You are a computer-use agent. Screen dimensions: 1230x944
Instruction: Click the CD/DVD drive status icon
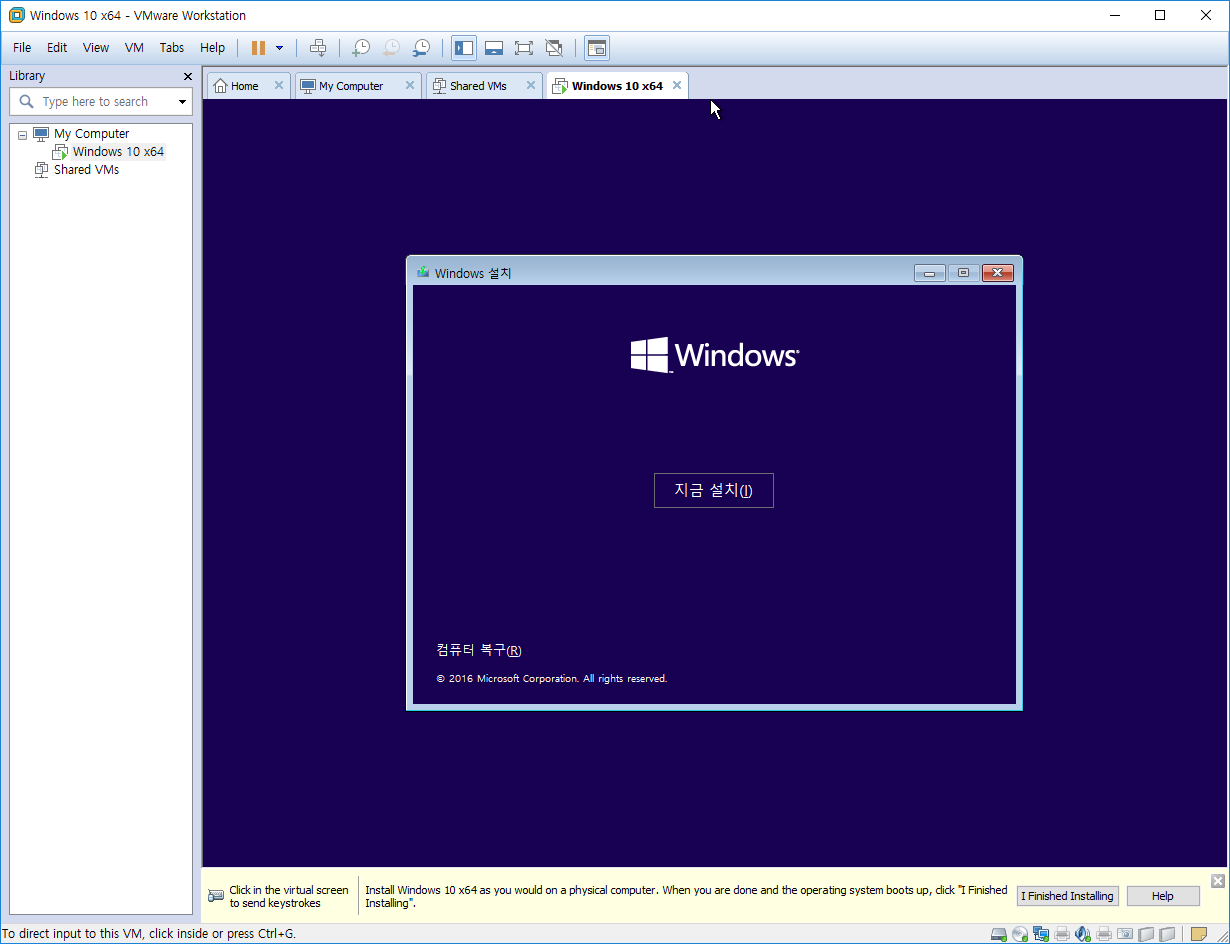pyautogui.click(x=1020, y=934)
